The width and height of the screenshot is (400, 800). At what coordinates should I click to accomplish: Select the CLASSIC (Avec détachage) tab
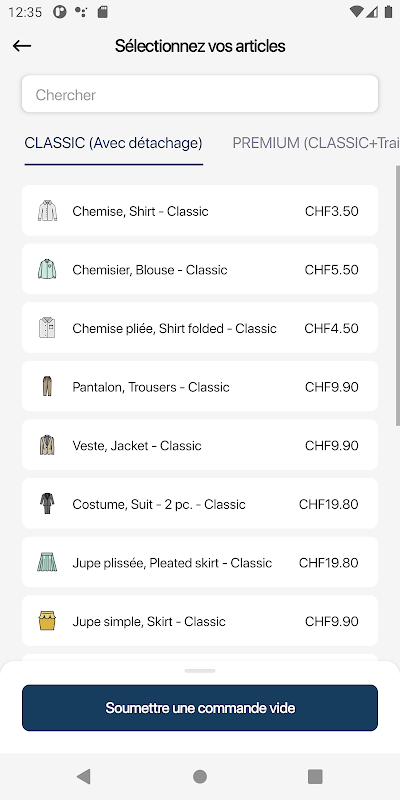point(113,143)
